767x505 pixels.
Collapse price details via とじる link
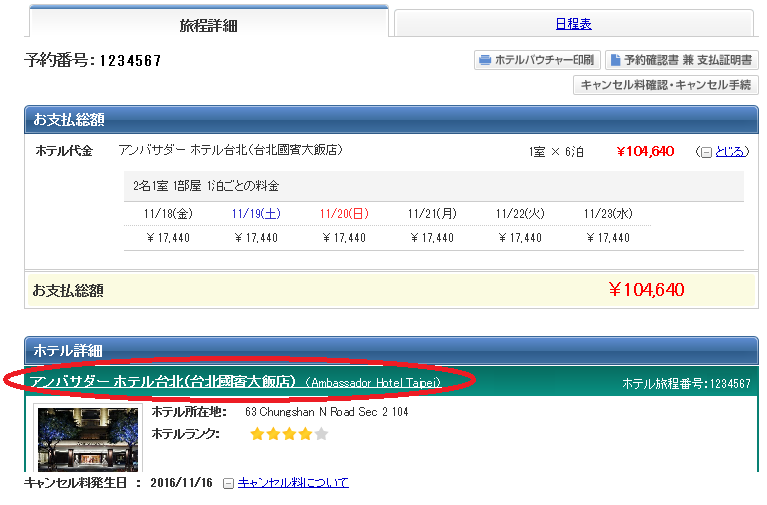pos(730,152)
